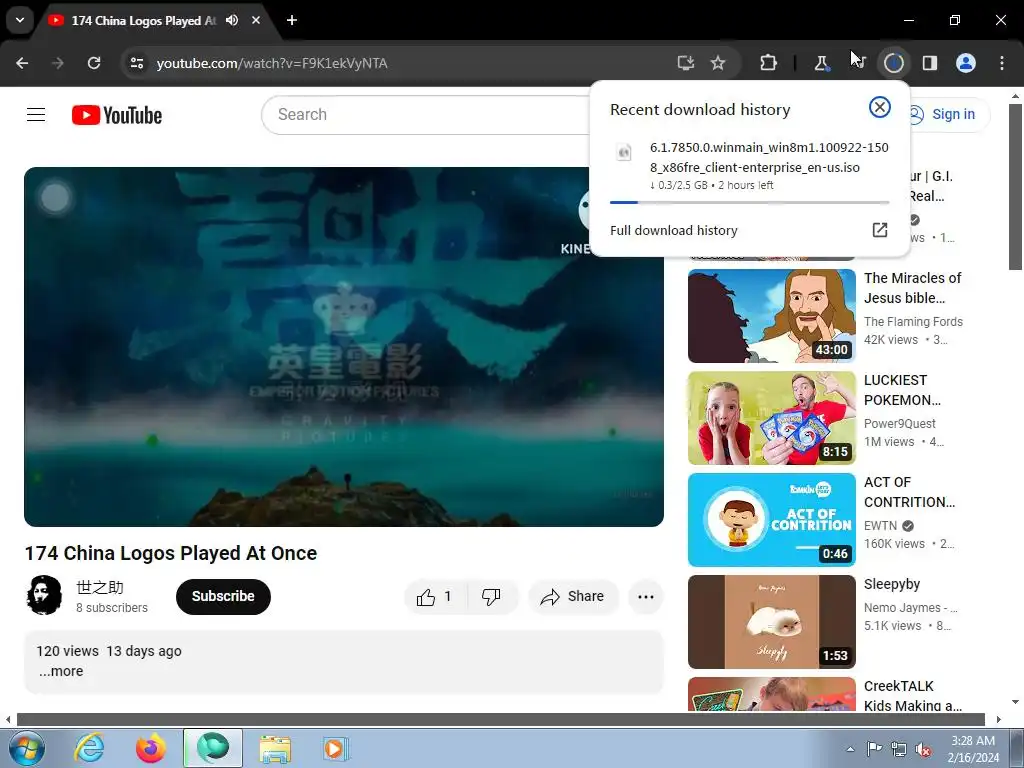
Task: Open the Extensions puzzle icon
Action: pyautogui.click(x=769, y=63)
